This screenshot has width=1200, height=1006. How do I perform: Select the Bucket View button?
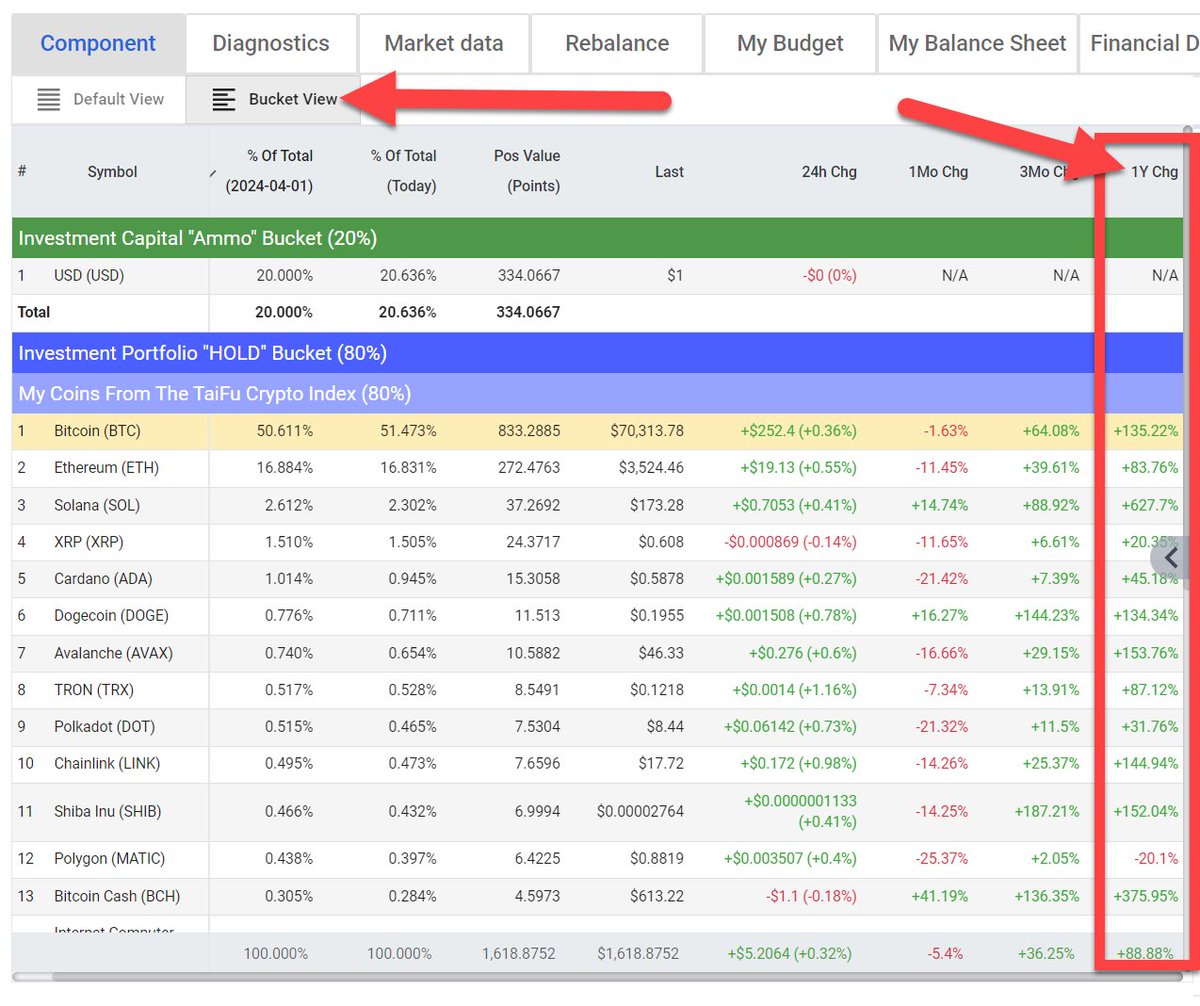[x=273, y=99]
